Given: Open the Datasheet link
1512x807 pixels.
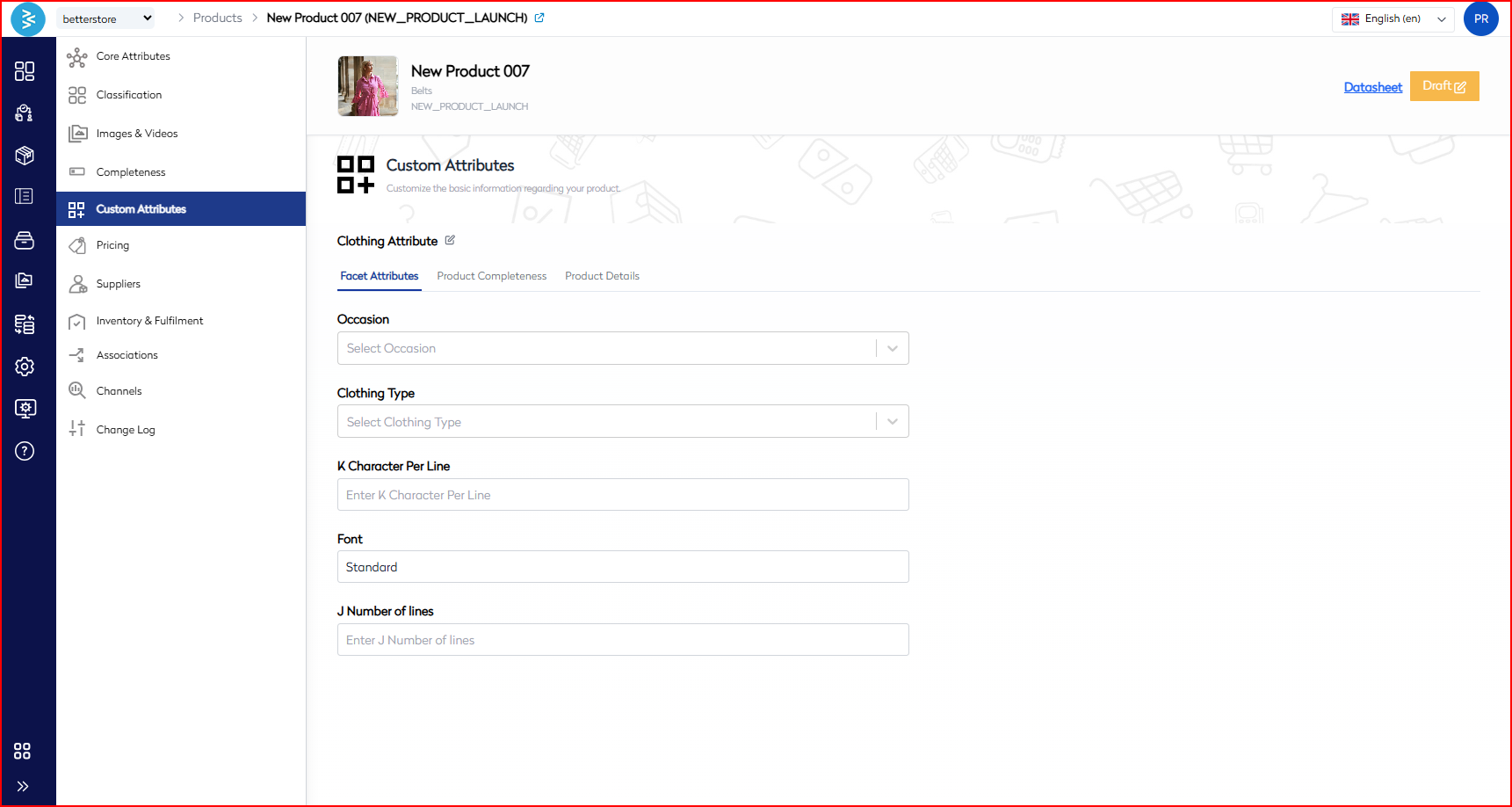Looking at the screenshot, I should pos(1372,87).
